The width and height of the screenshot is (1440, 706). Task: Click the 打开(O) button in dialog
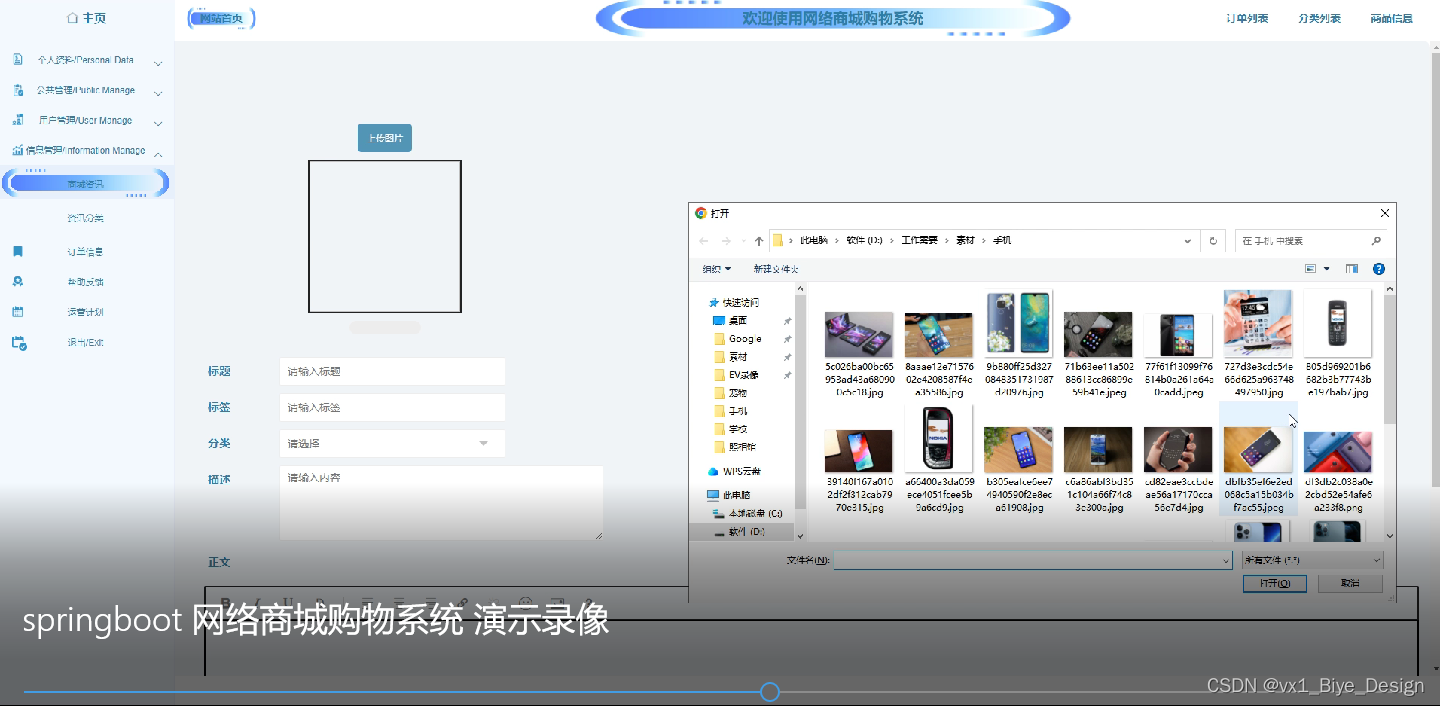(x=1276, y=583)
